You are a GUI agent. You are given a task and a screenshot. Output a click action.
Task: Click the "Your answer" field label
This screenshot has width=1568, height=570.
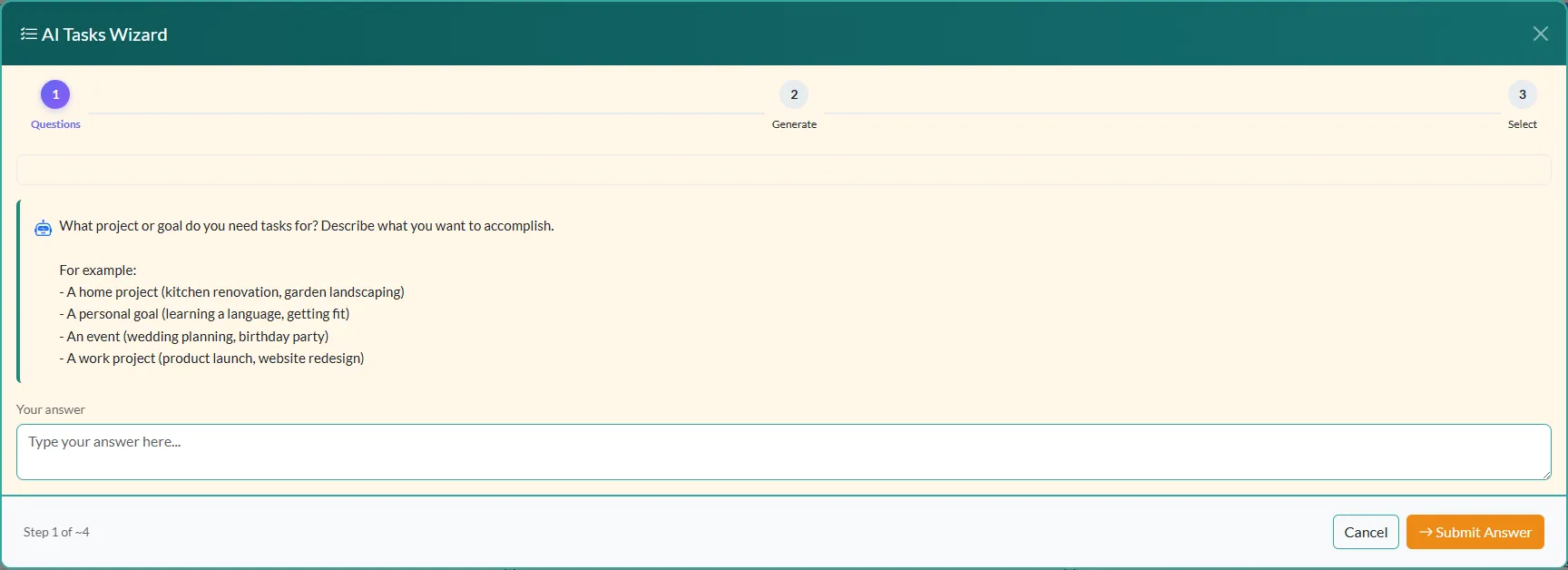point(51,409)
